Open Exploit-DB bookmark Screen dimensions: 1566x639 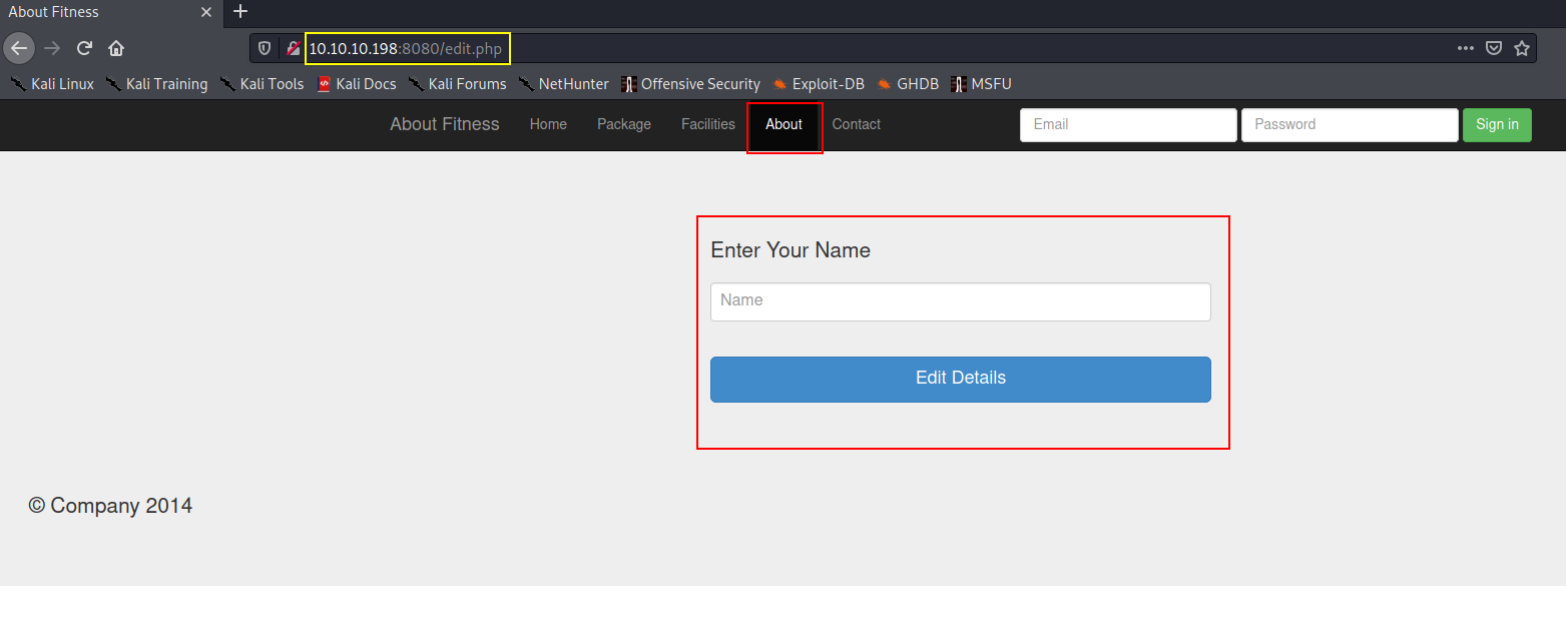(819, 84)
